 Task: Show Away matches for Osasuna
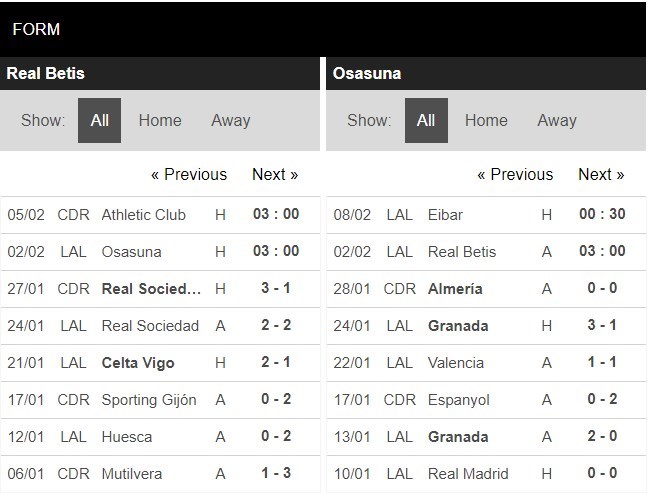coord(557,120)
